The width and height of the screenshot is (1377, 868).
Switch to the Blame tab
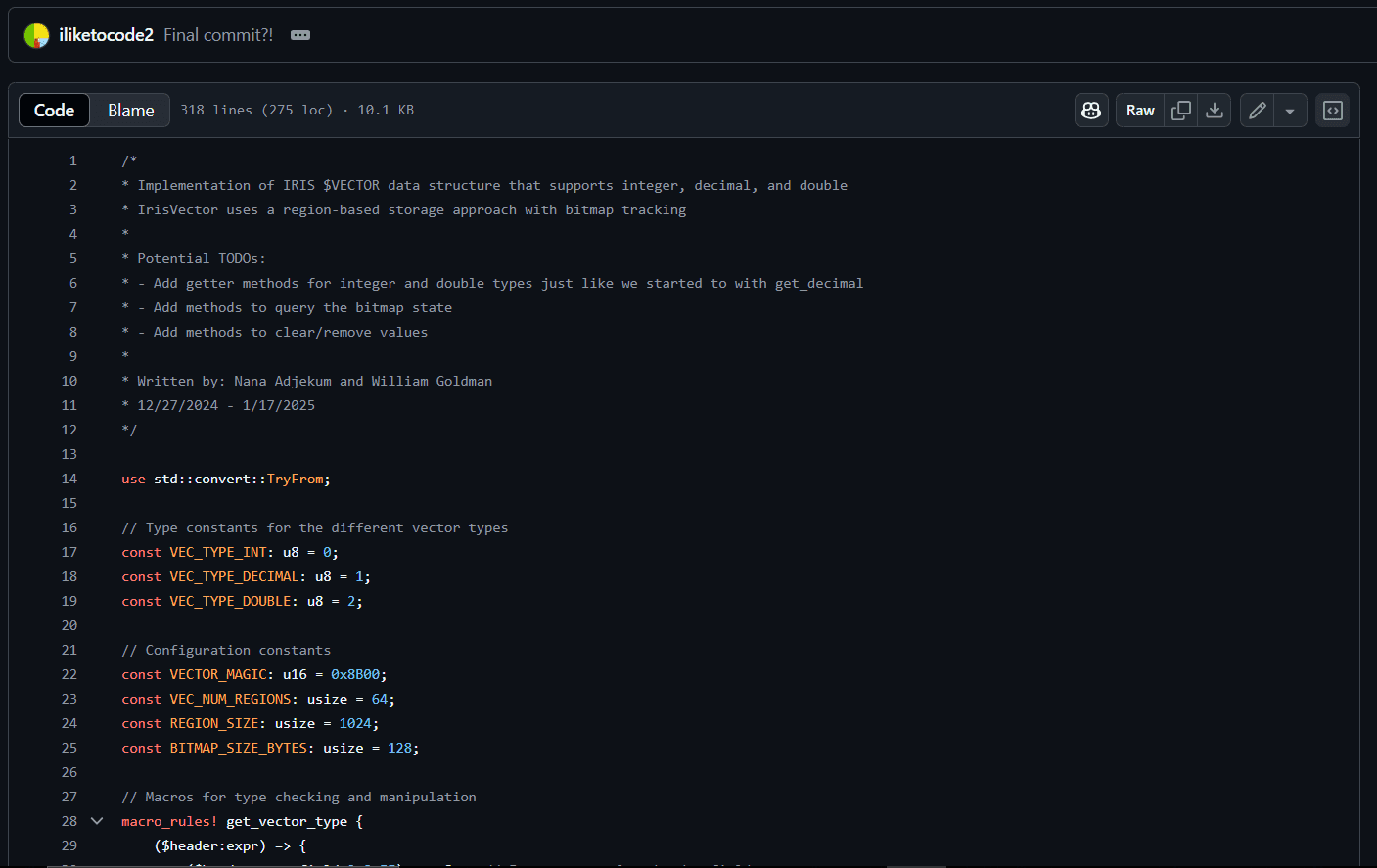[x=130, y=111]
